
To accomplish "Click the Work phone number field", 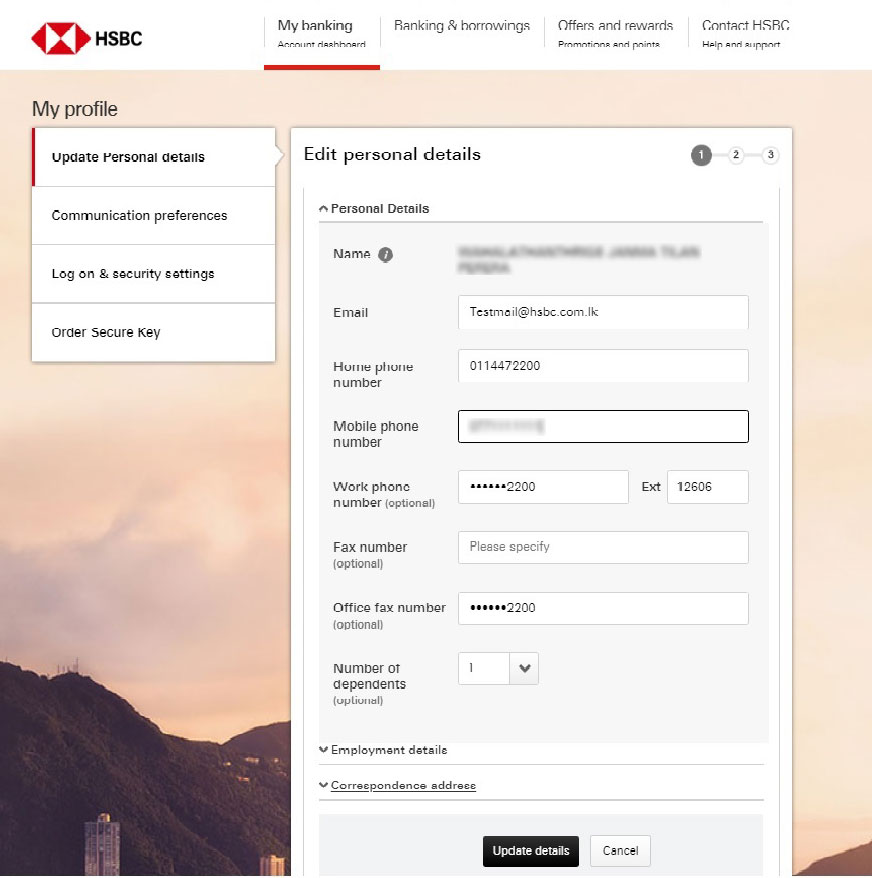I will 543,487.
